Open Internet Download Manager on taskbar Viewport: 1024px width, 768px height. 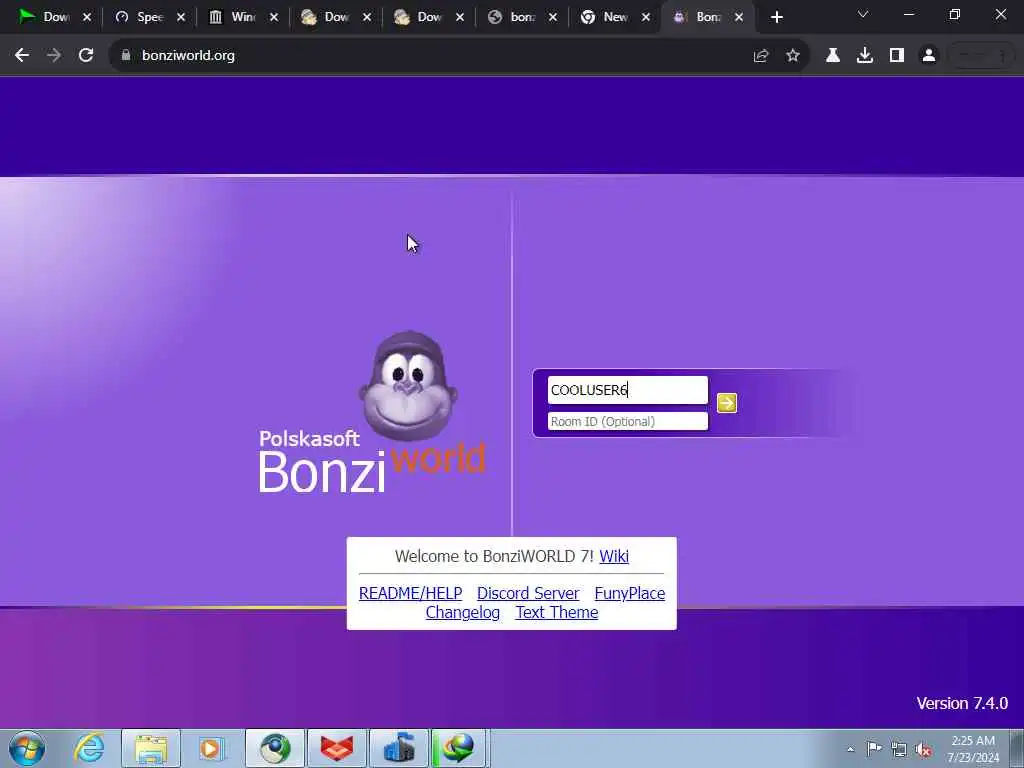459,748
